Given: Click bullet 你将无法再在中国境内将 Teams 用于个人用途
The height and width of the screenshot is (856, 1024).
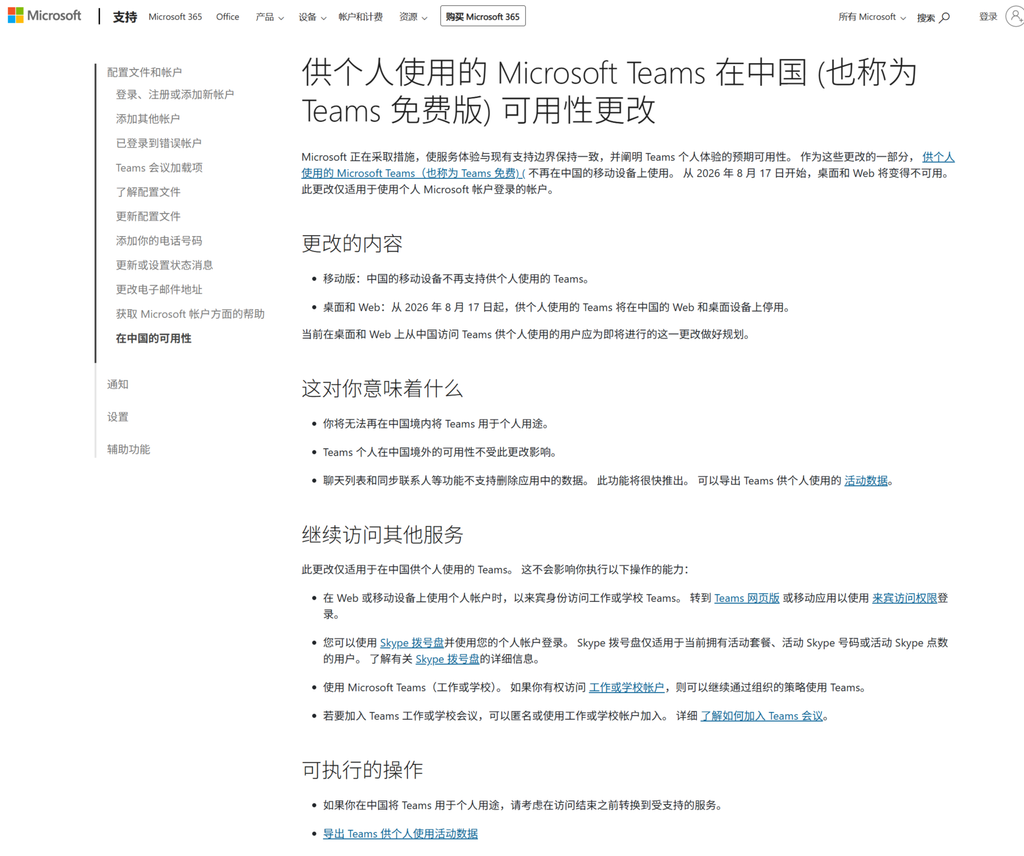Looking at the screenshot, I should [x=436, y=424].
